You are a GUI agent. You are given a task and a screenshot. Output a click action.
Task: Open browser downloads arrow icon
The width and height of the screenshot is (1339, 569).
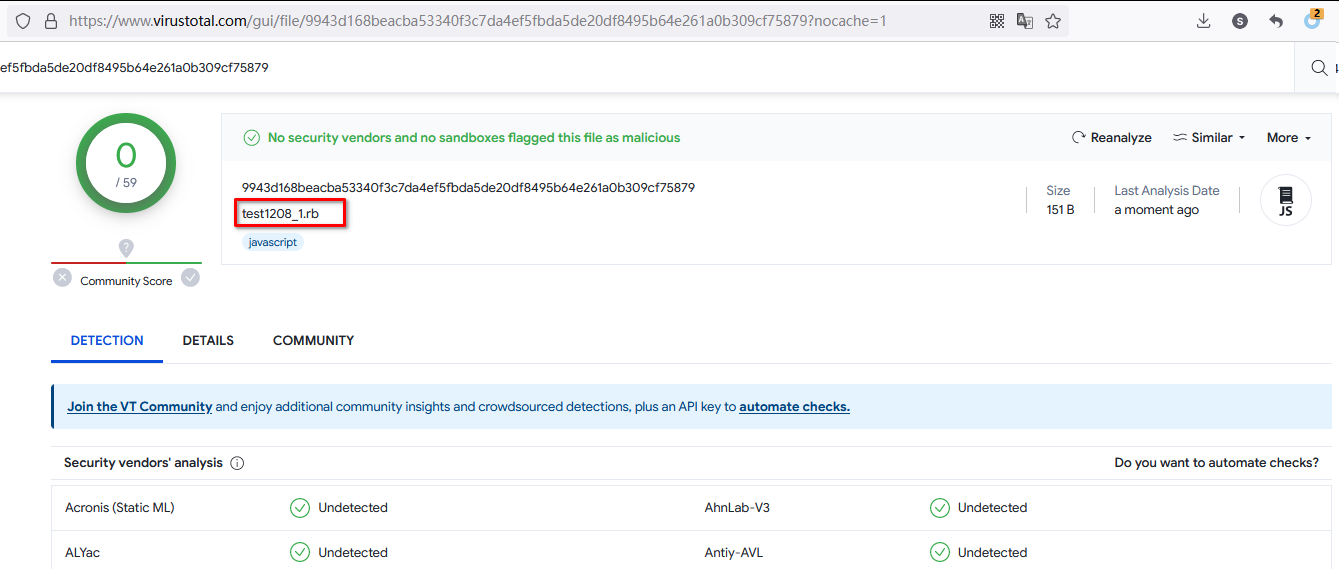(x=1204, y=21)
